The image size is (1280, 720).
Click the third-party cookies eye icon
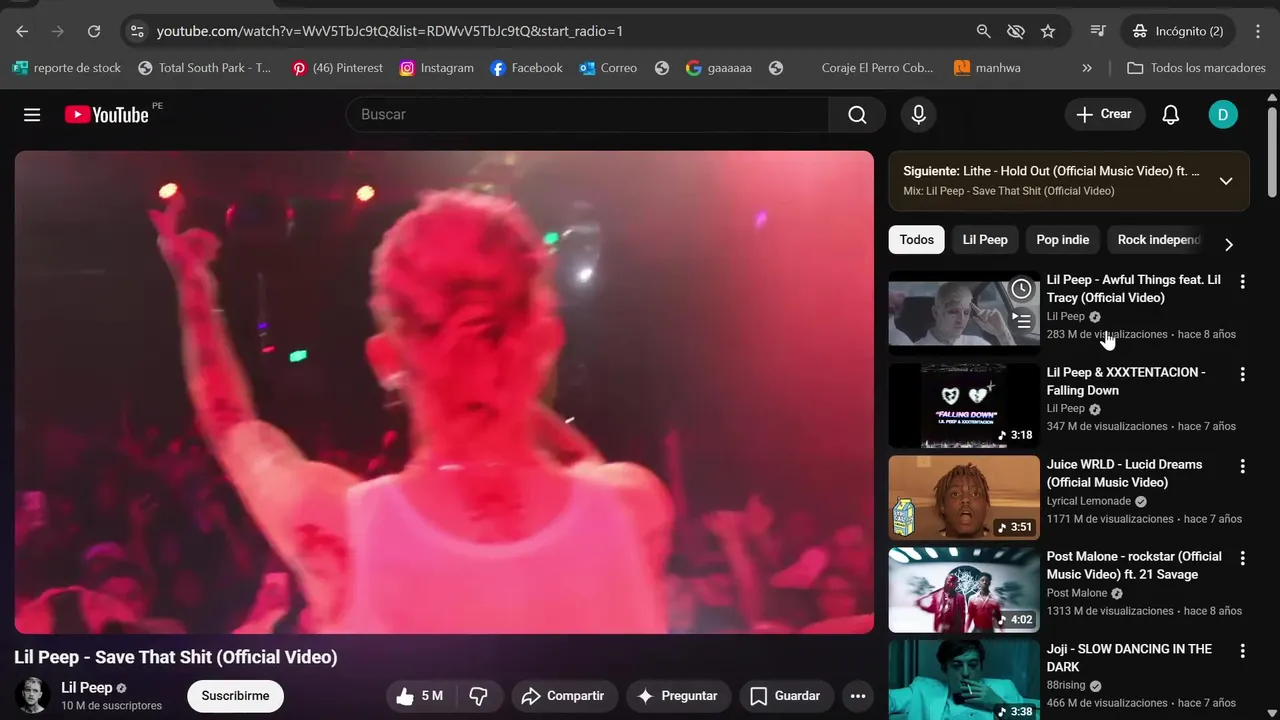pos(1016,31)
